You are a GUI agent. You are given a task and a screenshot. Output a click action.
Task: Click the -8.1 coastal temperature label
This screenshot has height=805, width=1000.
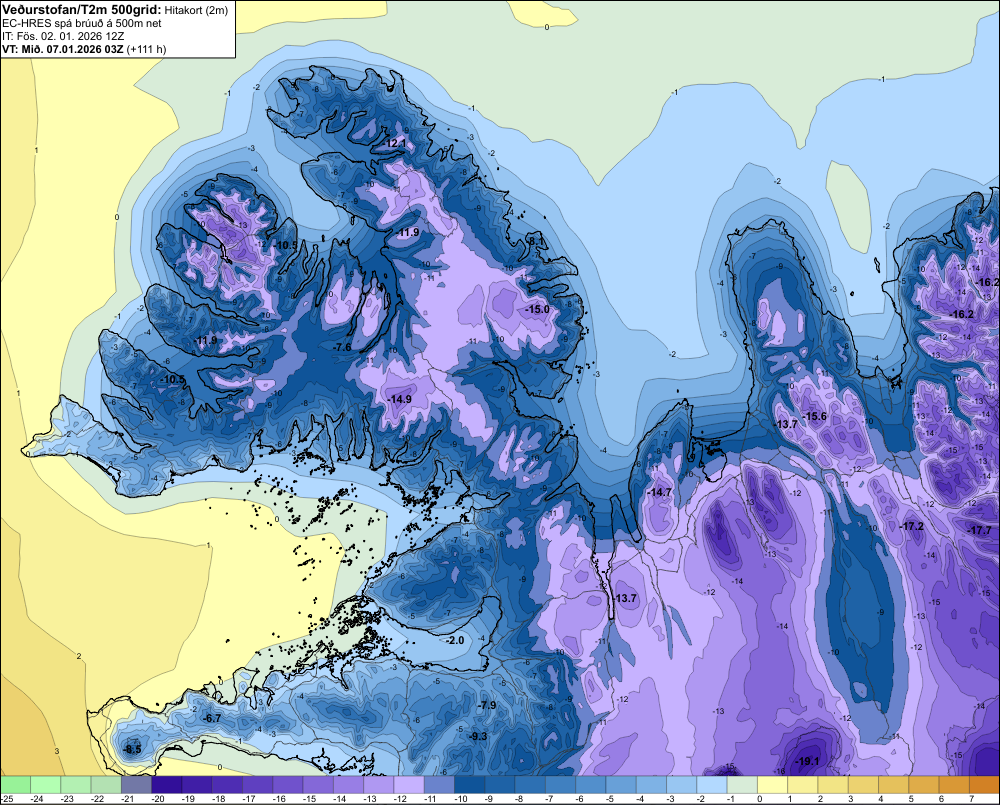(534, 241)
